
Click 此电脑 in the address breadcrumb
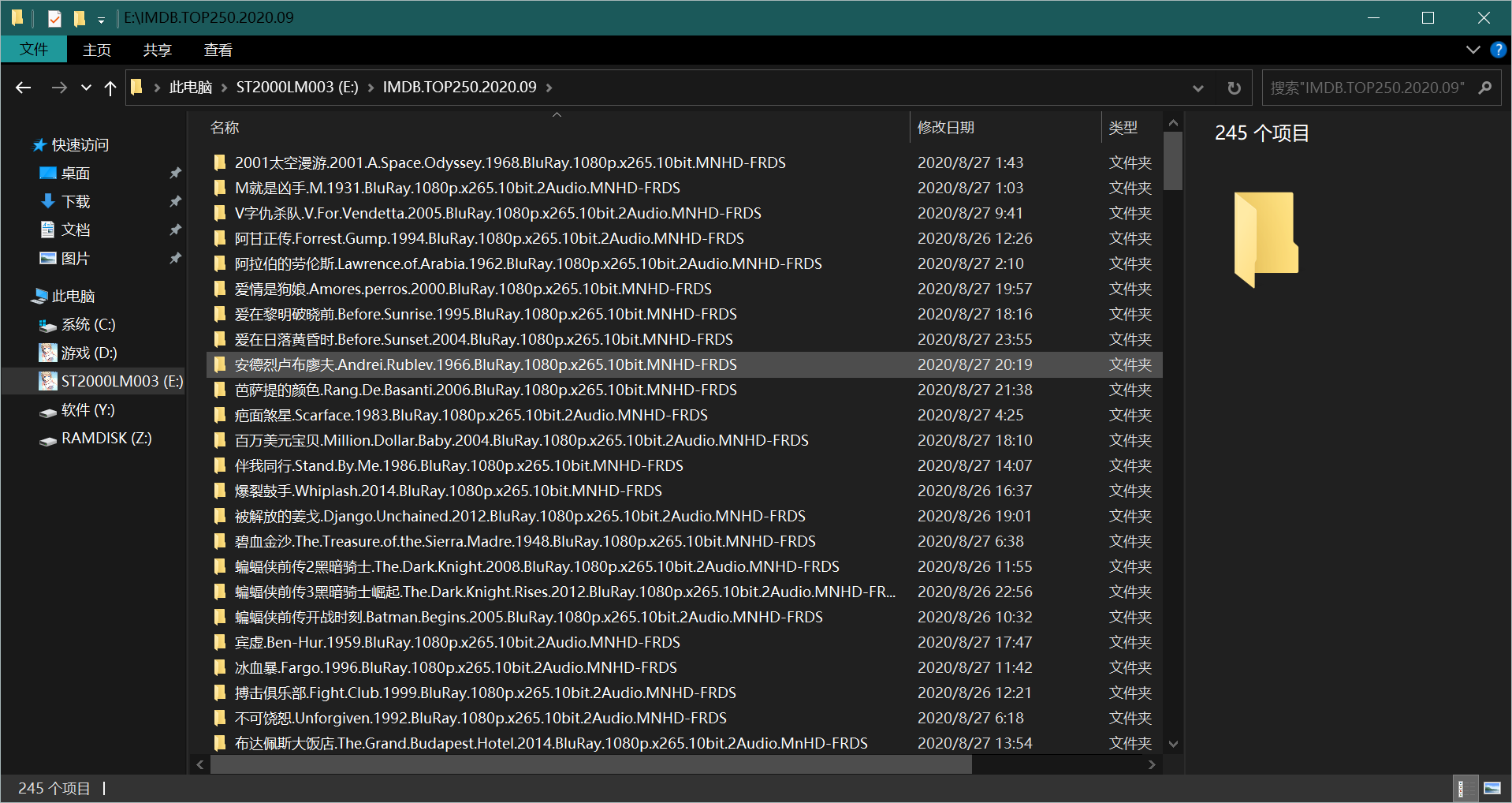tap(191, 87)
